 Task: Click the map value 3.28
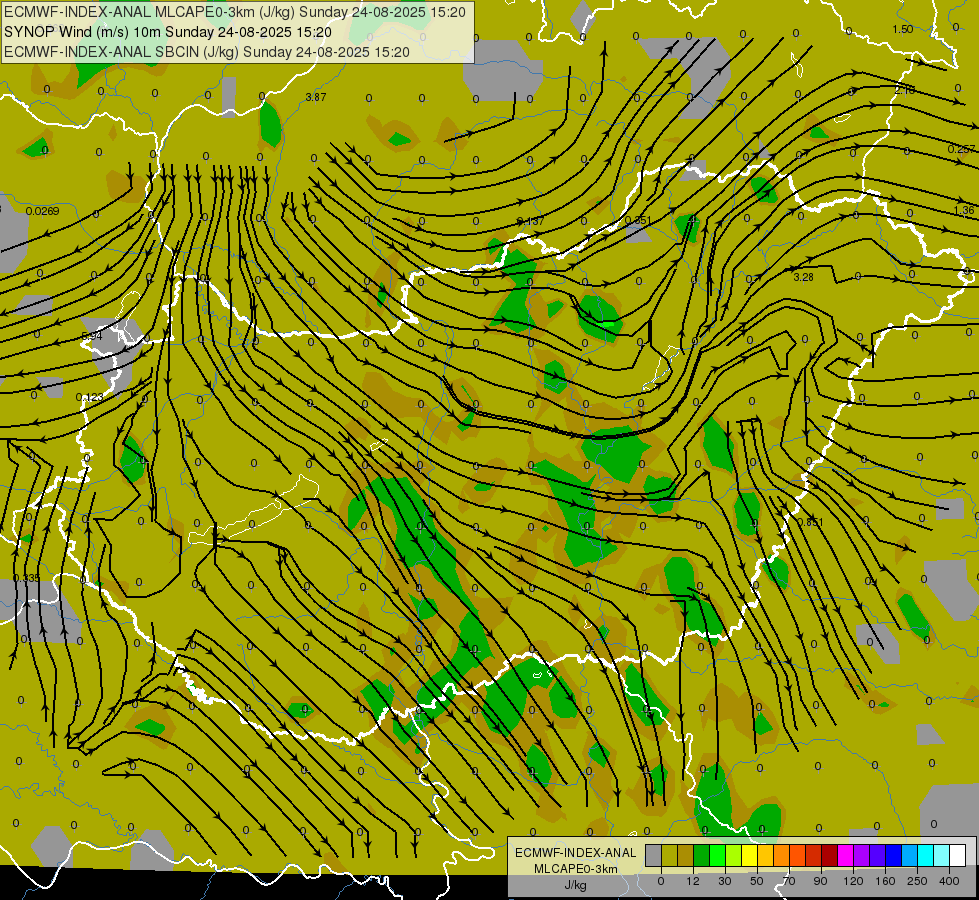point(804,277)
